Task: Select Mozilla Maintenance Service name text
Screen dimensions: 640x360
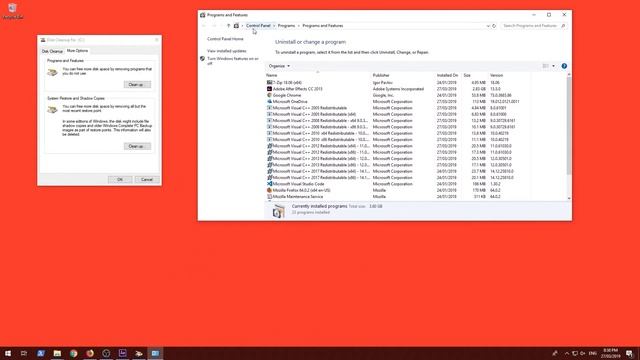Action: [298, 196]
